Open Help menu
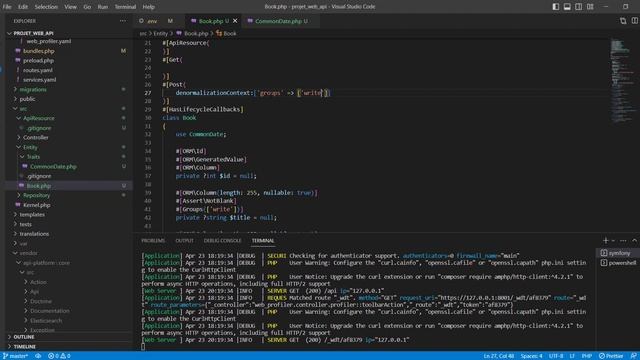640x360 pixels. pos(149,7)
